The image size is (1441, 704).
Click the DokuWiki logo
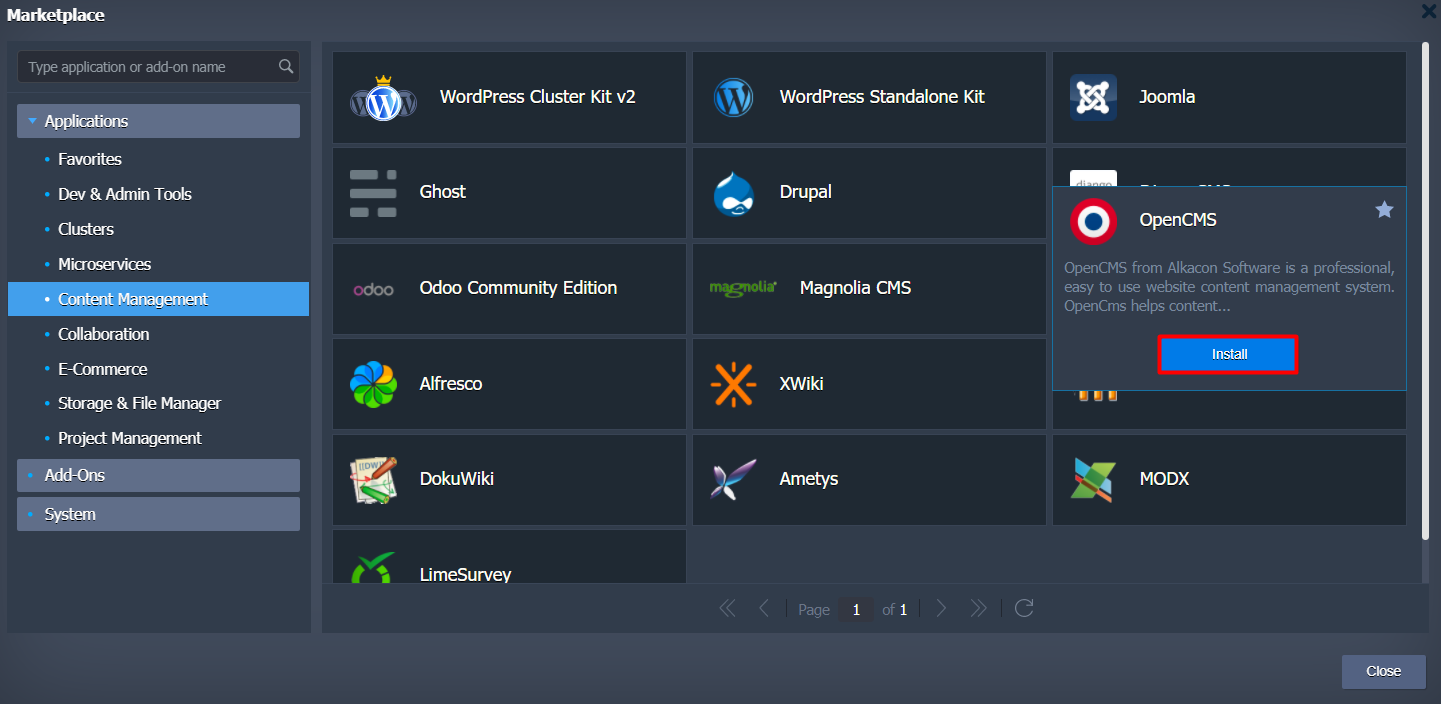[x=373, y=480]
